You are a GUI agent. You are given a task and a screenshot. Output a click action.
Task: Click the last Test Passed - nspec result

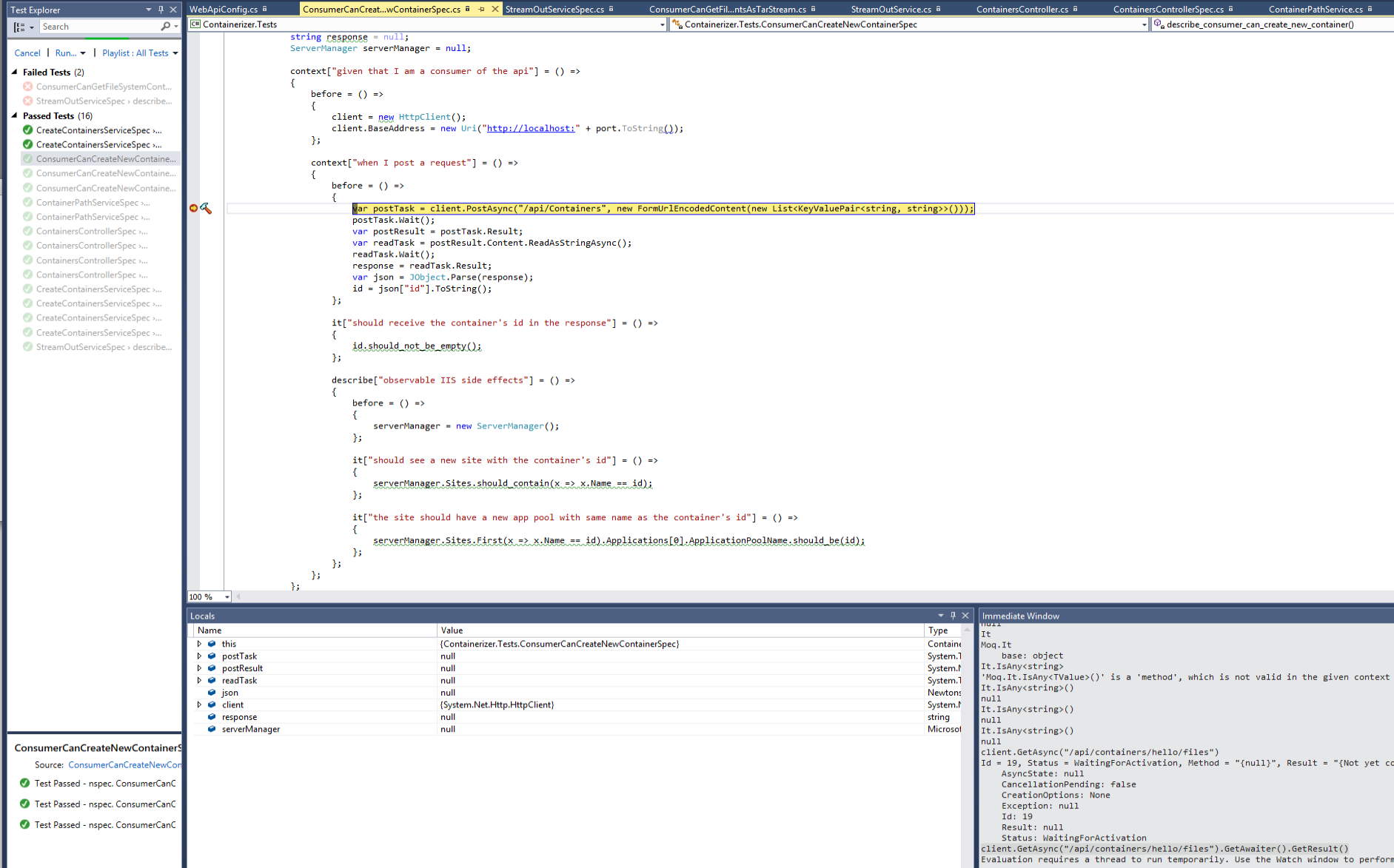[105, 825]
